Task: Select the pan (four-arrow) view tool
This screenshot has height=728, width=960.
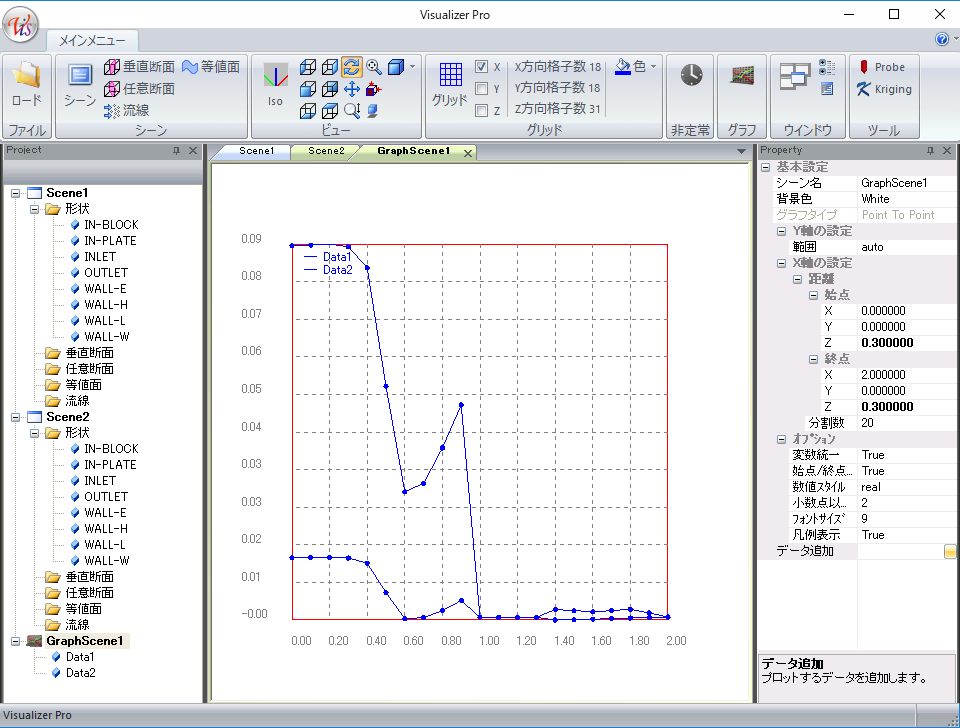Action: click(x=351, y=89)
